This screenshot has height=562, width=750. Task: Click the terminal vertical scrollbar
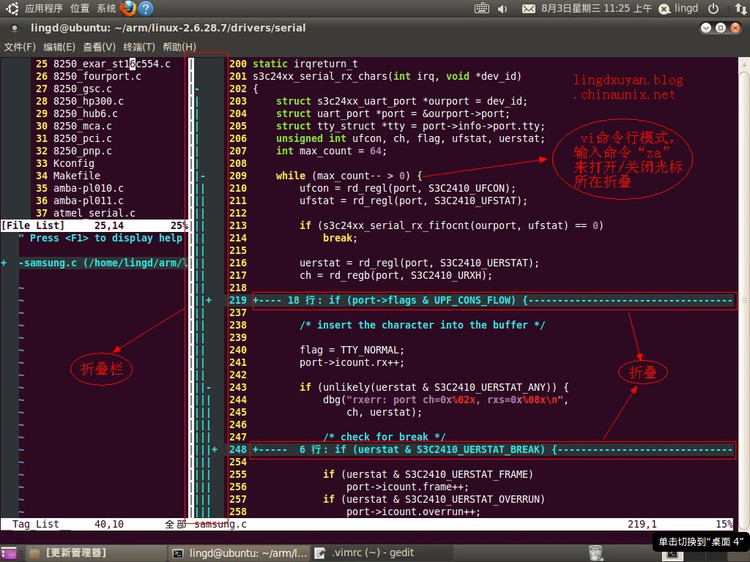744,294
